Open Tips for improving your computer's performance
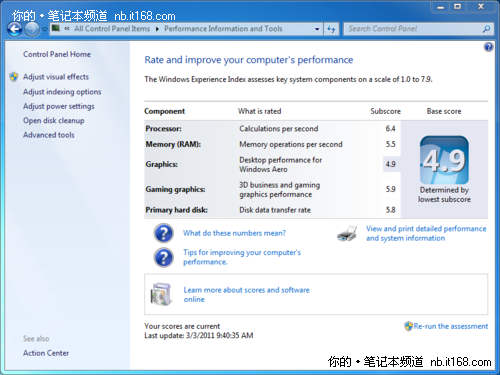The width and height of the screenshot is (500, 375). 242,257
